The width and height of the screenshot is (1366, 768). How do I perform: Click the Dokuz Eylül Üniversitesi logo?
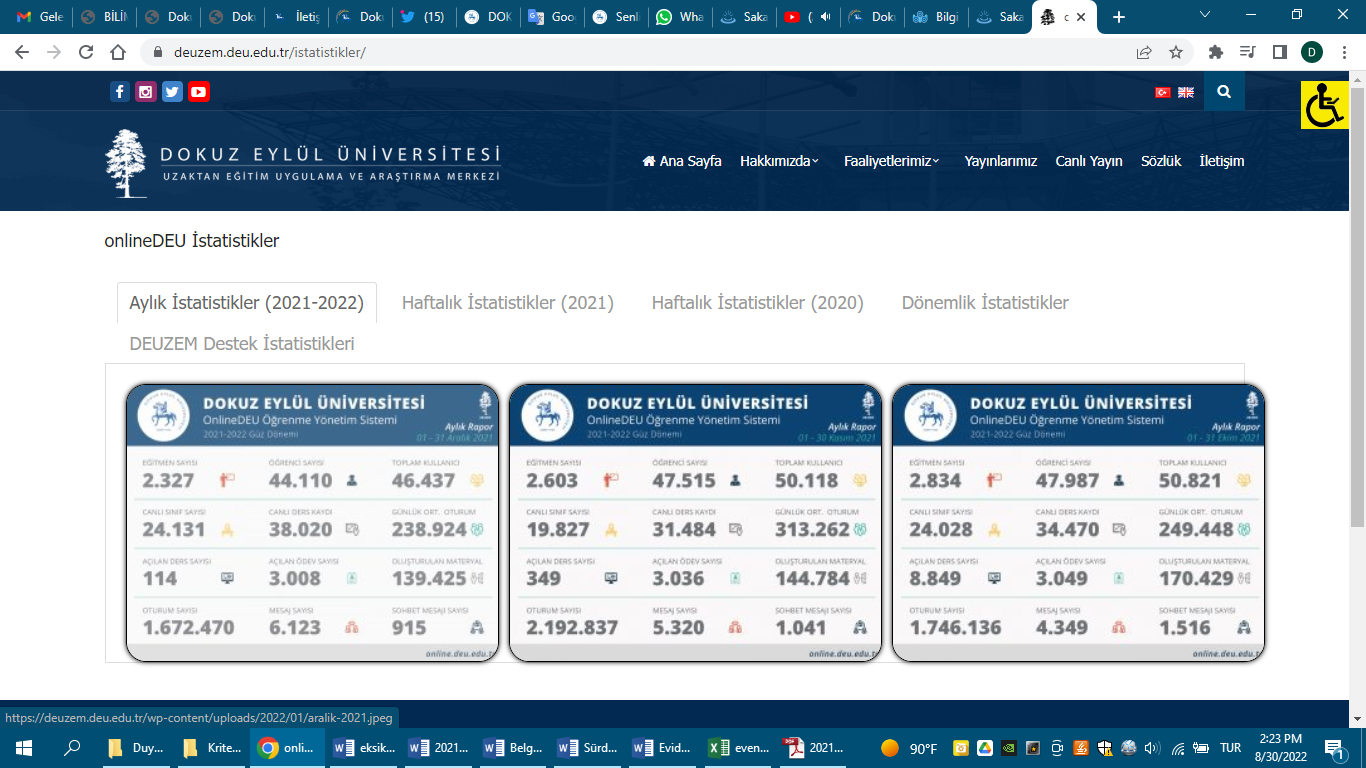tap(300, 160)
